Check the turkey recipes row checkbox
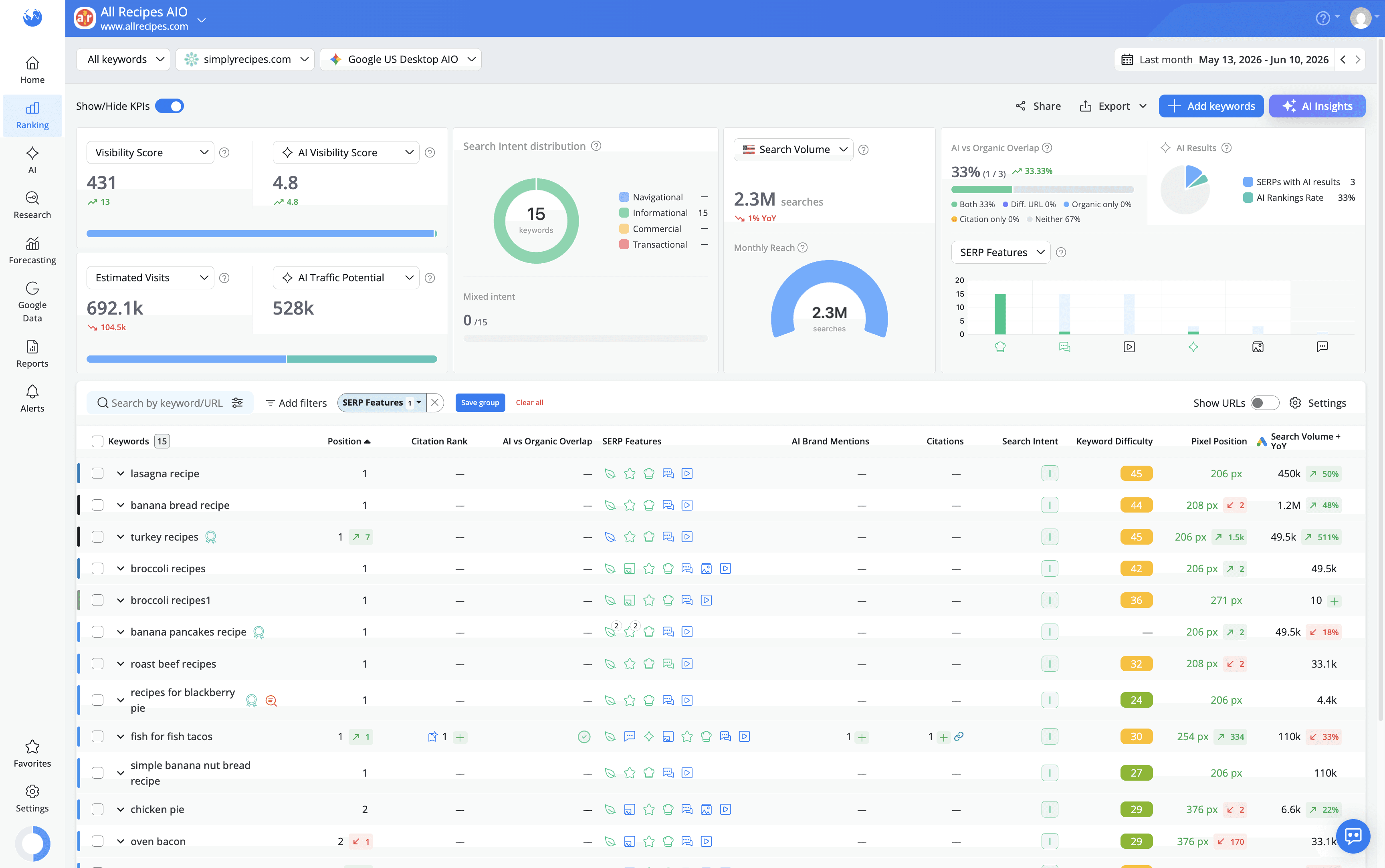Screen dimensions: 1385x868 (97, 536)
